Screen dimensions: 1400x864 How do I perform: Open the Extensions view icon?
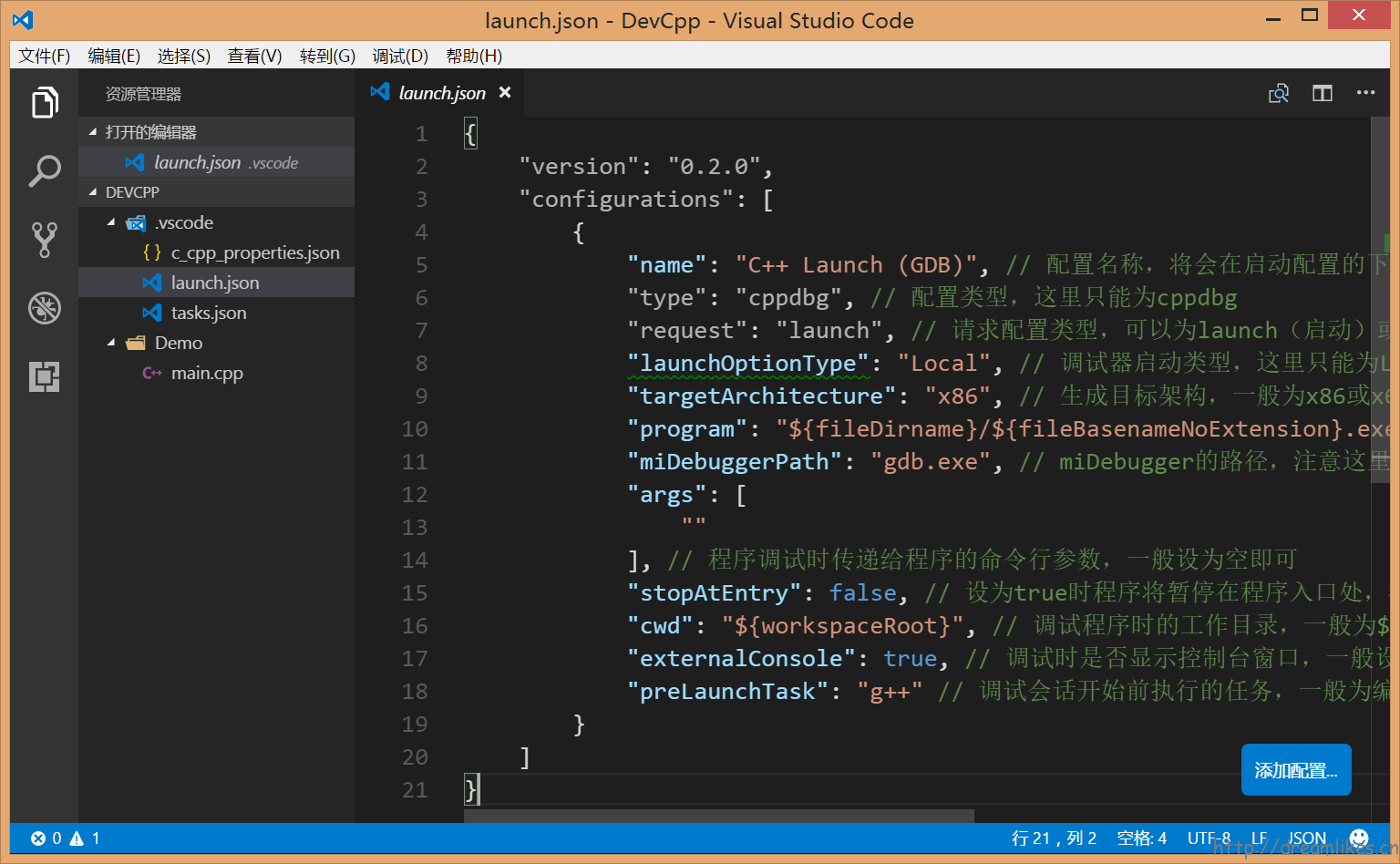[45, 376]
